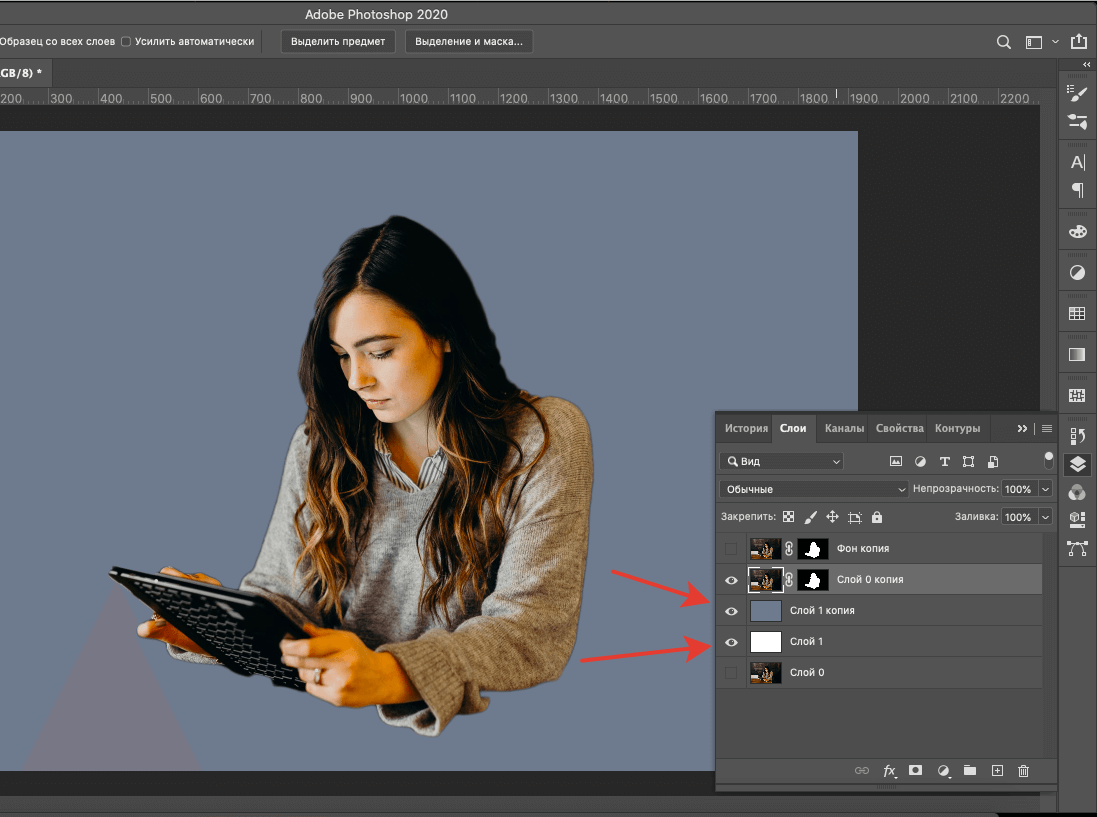The width and height of the screenshot is (1097, 817).
Task: Open the Обычные blend mode dropdown
Action: tap(813, 489)
